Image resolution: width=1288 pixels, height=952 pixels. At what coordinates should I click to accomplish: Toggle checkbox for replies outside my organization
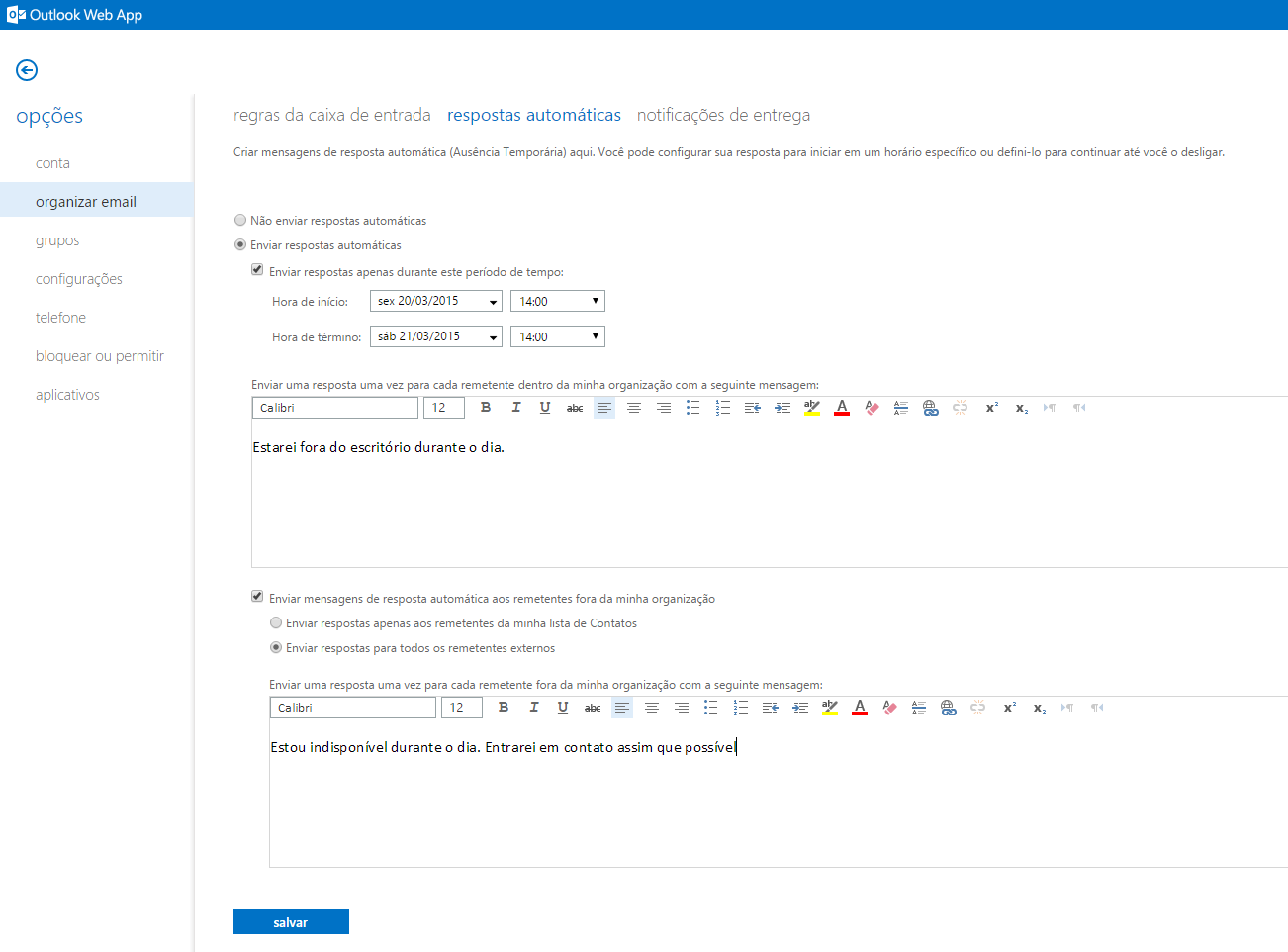(x=257, y=597)
